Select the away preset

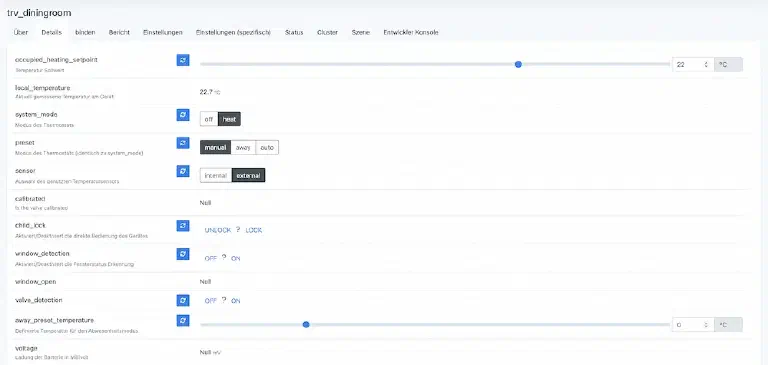(x=243, y=147)
